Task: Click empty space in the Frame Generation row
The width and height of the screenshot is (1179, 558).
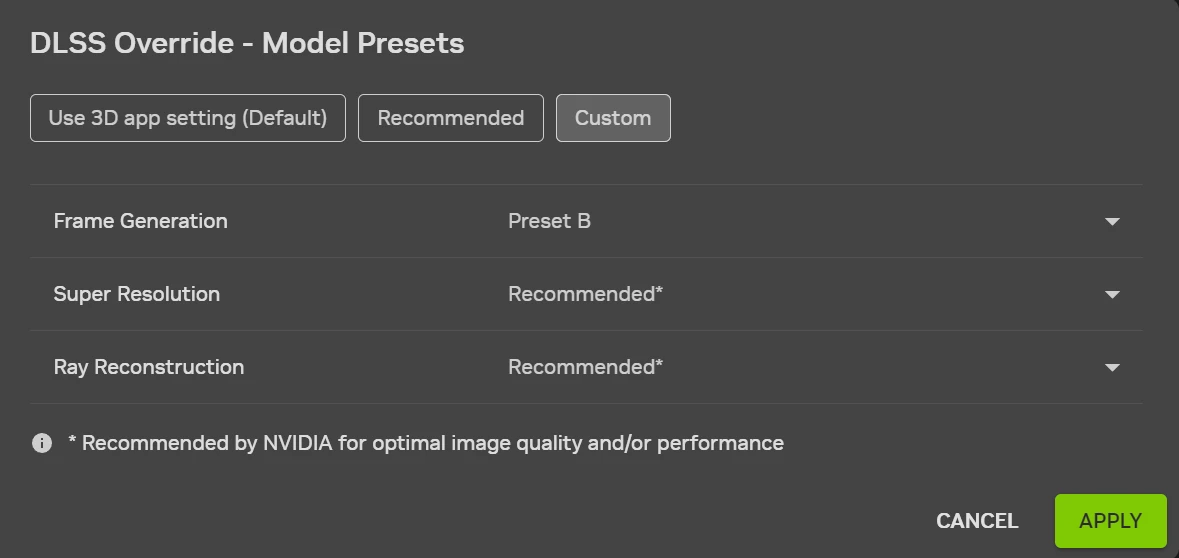Action: pos(850,221)
